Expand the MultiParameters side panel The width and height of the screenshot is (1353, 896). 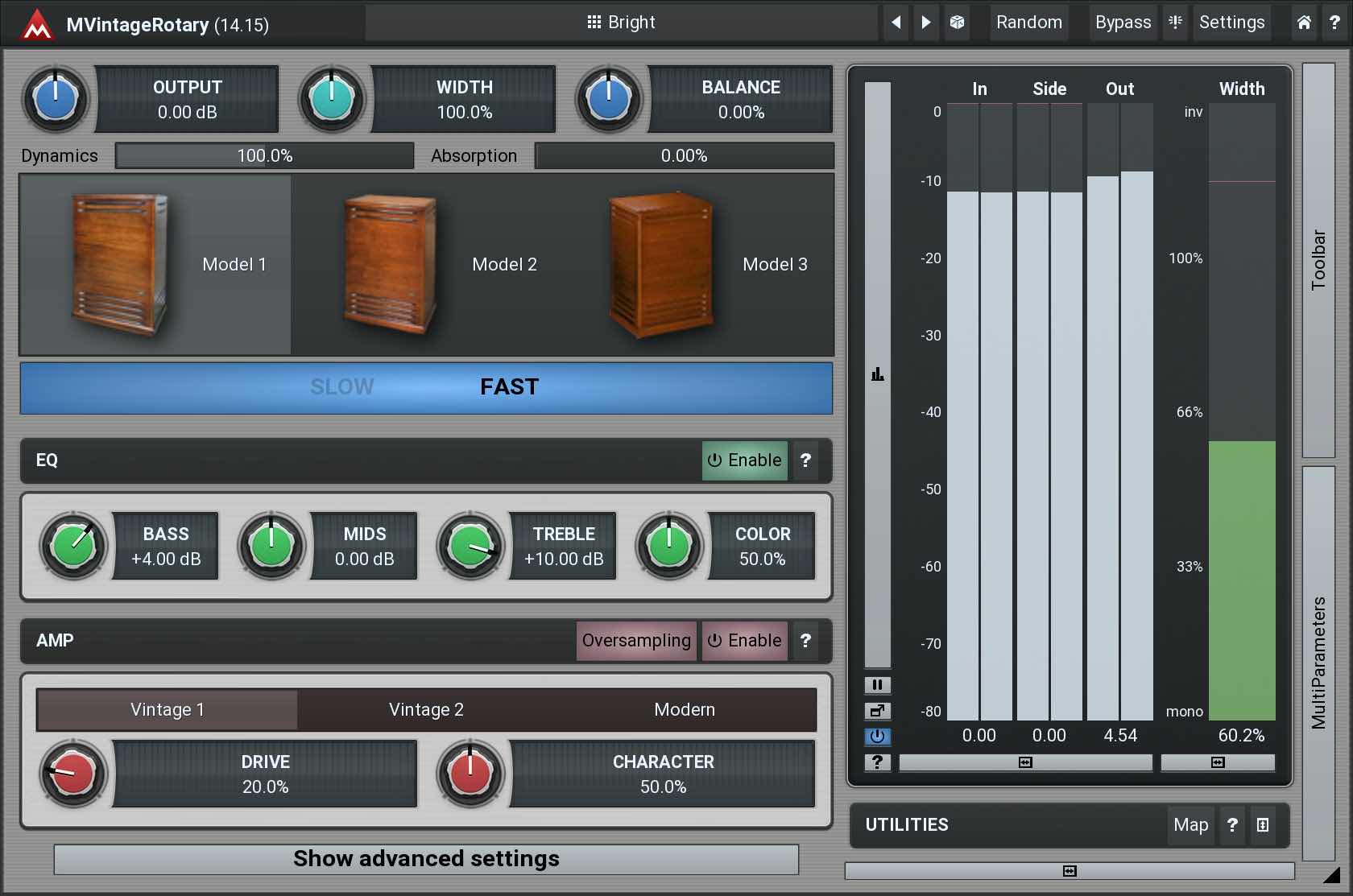[x=1318, y=663]
